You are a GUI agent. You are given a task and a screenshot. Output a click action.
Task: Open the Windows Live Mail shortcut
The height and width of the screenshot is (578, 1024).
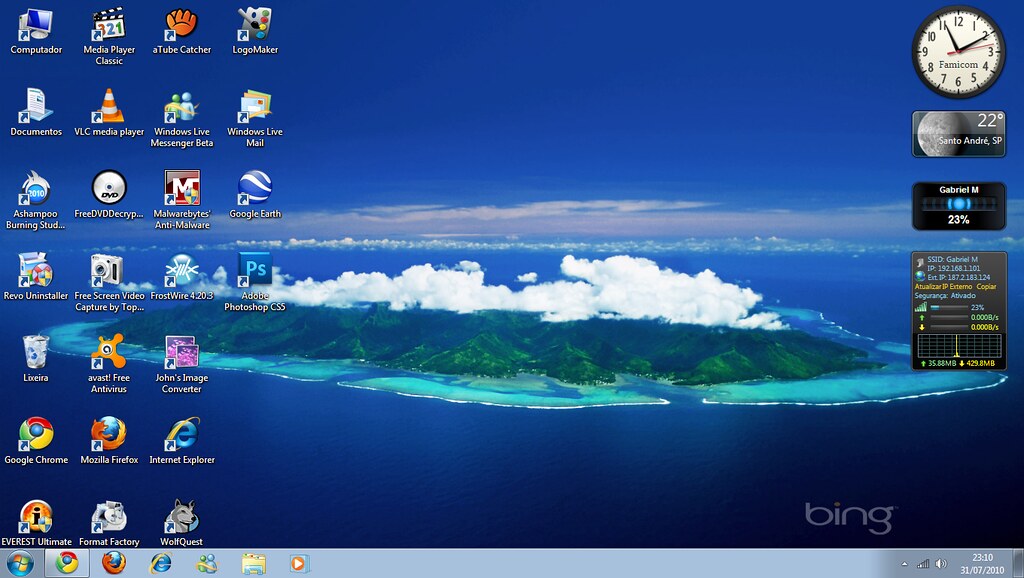[255, 119]
